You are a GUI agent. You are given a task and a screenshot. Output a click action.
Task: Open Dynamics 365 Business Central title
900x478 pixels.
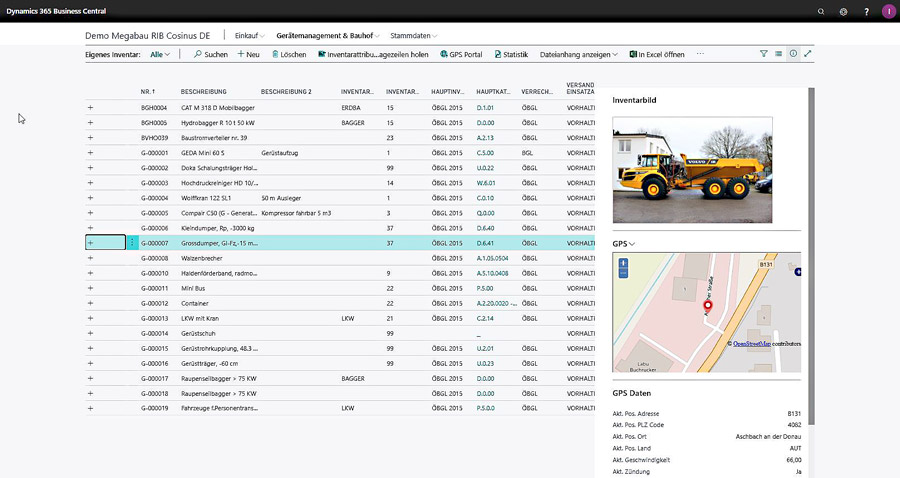point(56,11)
